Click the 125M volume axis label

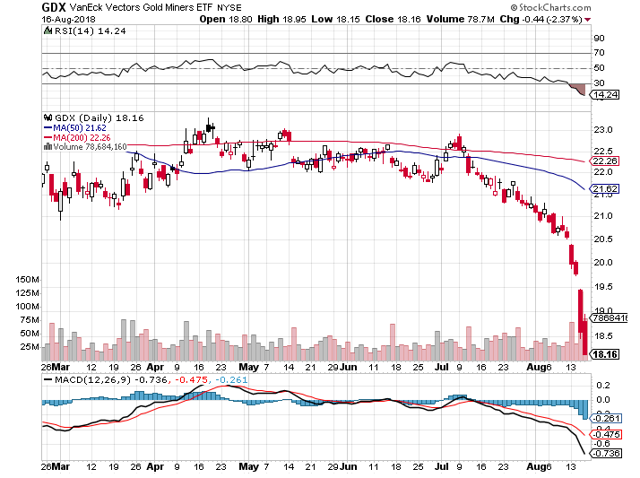point(27,293)
